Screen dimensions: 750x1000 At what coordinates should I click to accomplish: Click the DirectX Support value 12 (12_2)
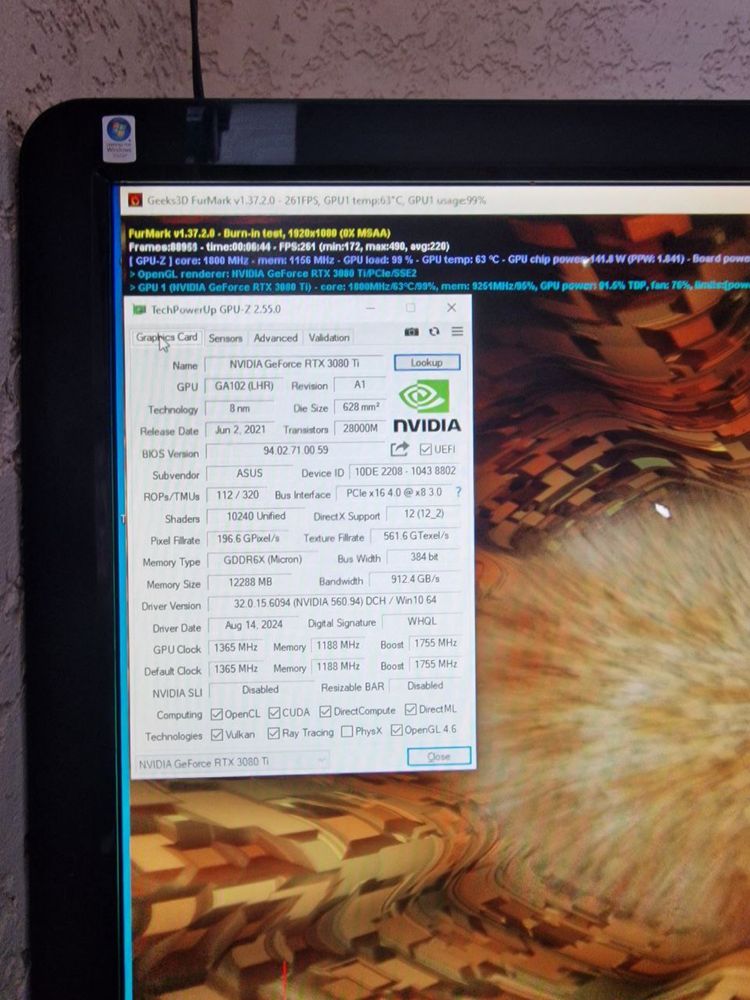pos(423,514)
